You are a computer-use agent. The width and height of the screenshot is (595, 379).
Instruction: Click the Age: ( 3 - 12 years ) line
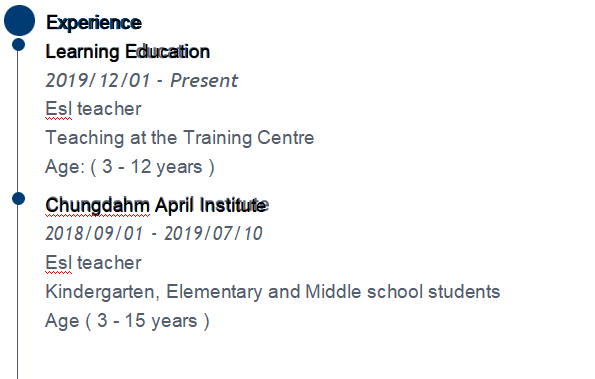point(130,167)
